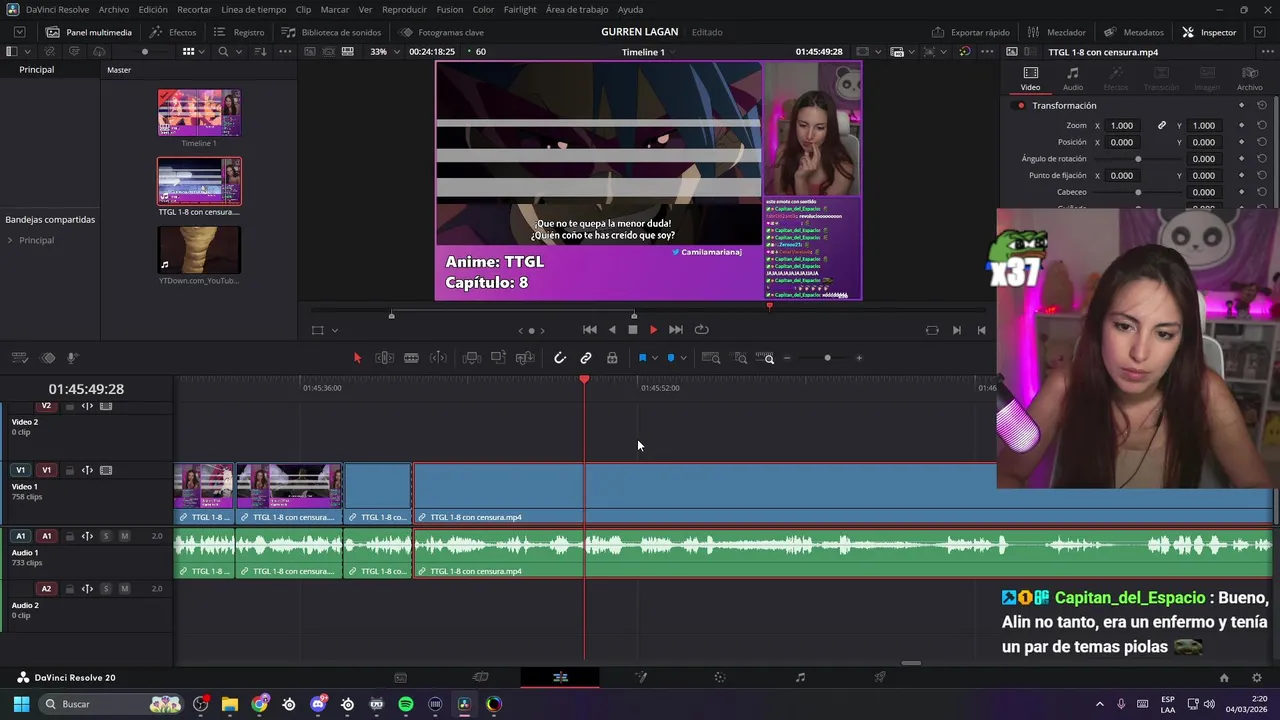Click the voiceover microphone icon above timeline
Image resolution: width=1280 pixels, height=720 pixels.
pyautogui.click(x=72, y=358)
